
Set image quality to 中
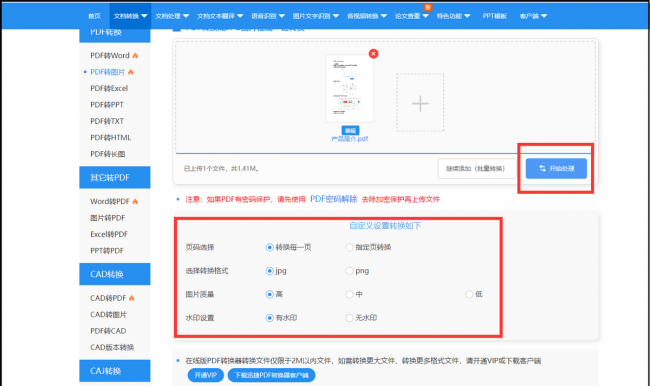(349, 294)
